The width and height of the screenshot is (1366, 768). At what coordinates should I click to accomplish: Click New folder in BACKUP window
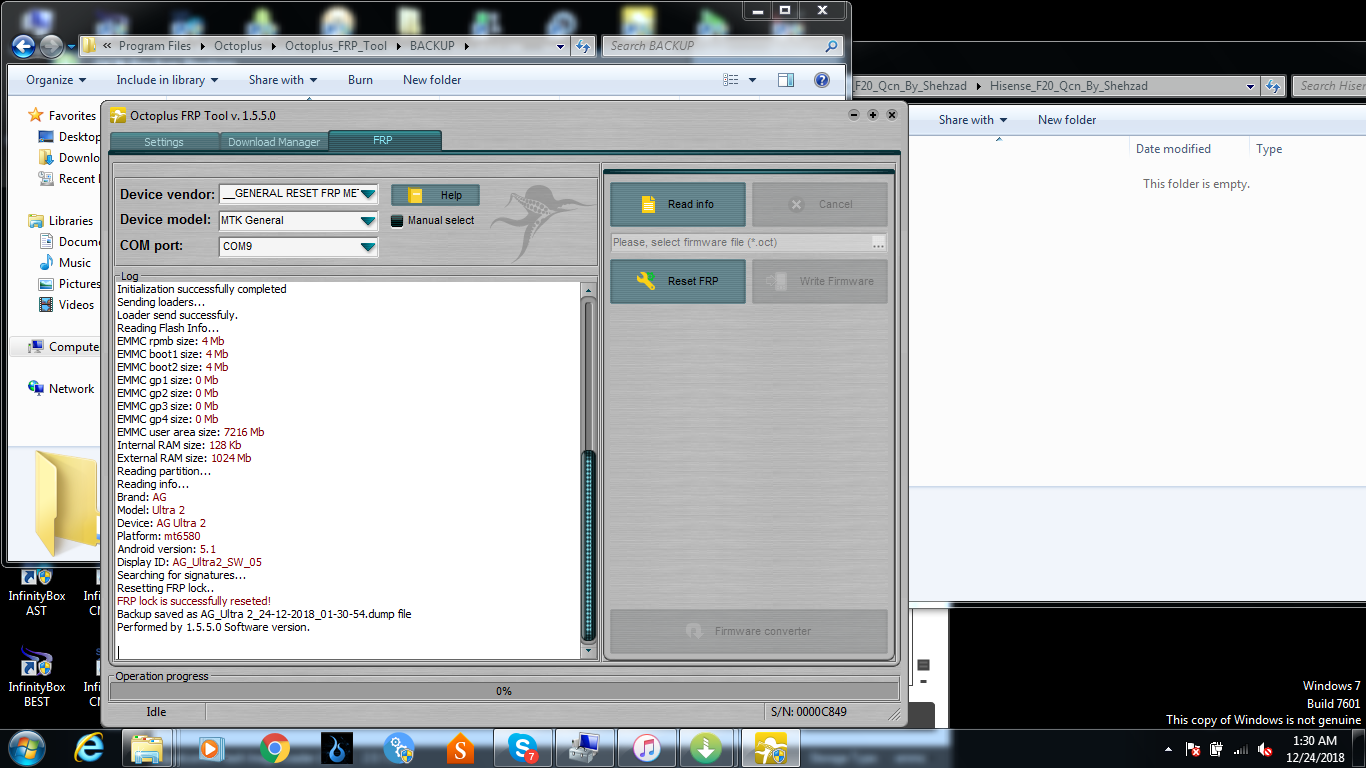432,80
